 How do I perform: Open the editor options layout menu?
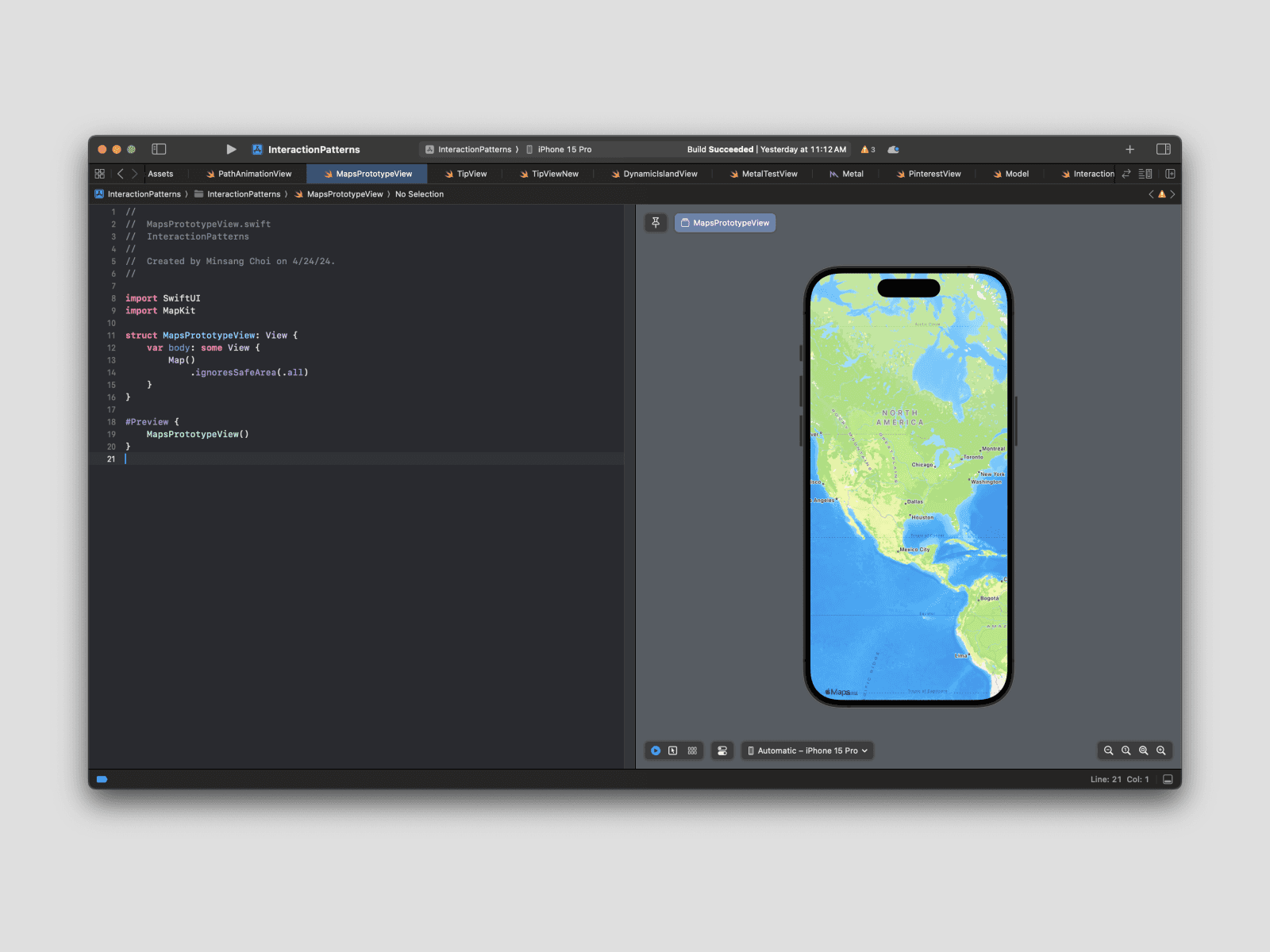1145,174
